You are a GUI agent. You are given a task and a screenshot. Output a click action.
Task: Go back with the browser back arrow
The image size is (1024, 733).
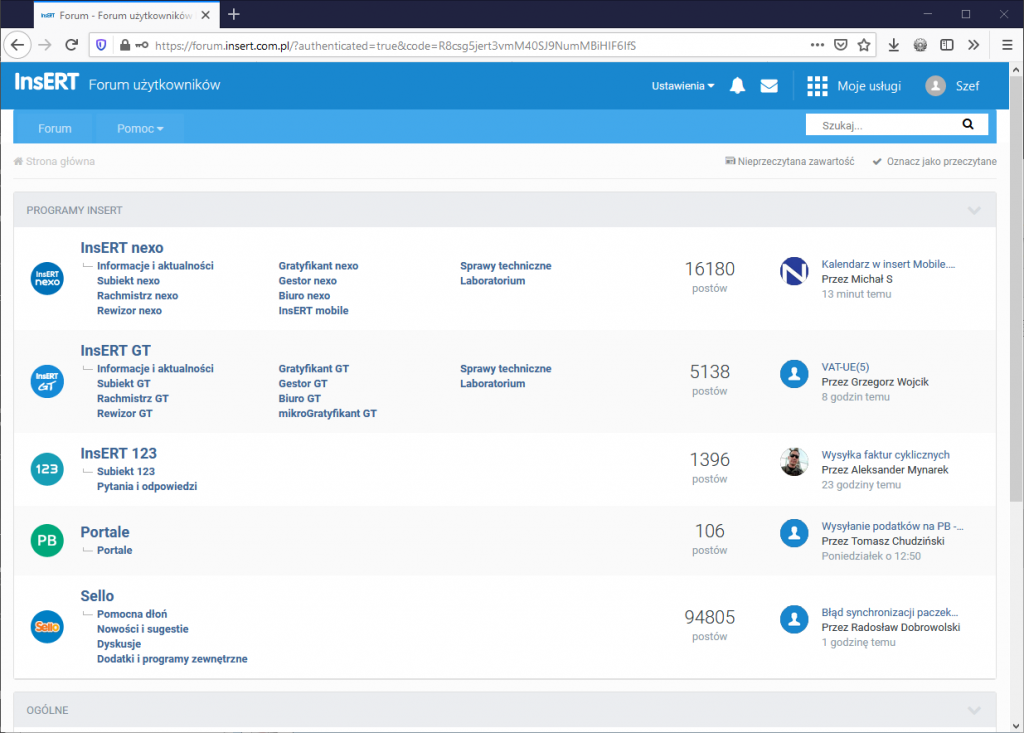point(18,45)
